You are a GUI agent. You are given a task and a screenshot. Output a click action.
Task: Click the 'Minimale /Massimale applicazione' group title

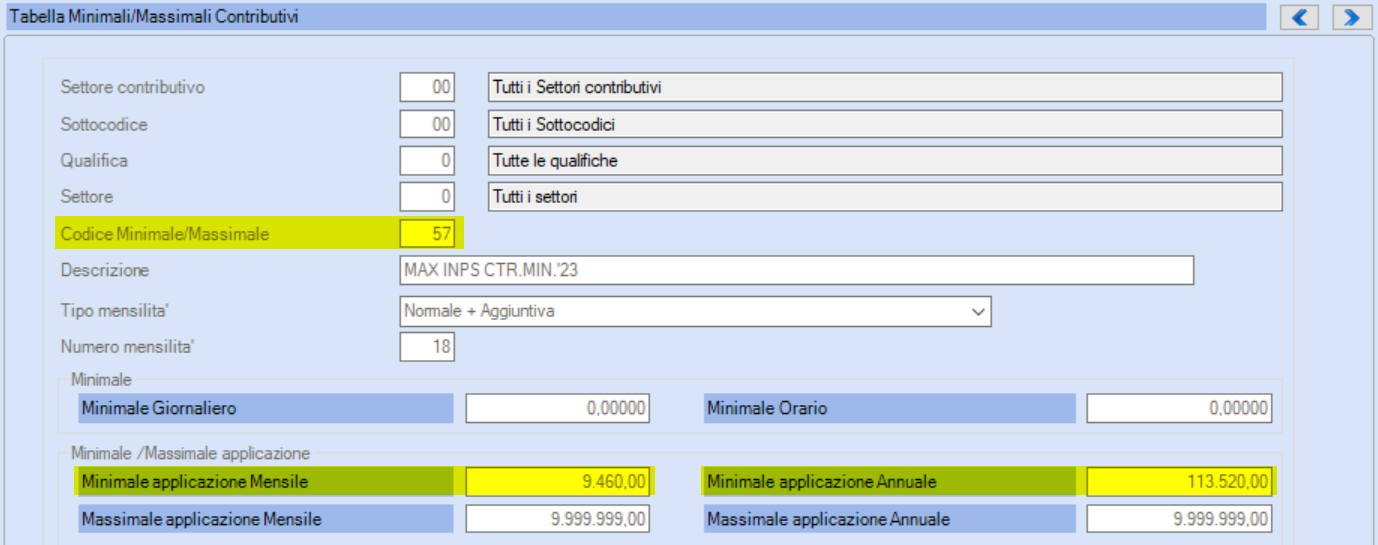pyautogui.click(x=190, y=452)
